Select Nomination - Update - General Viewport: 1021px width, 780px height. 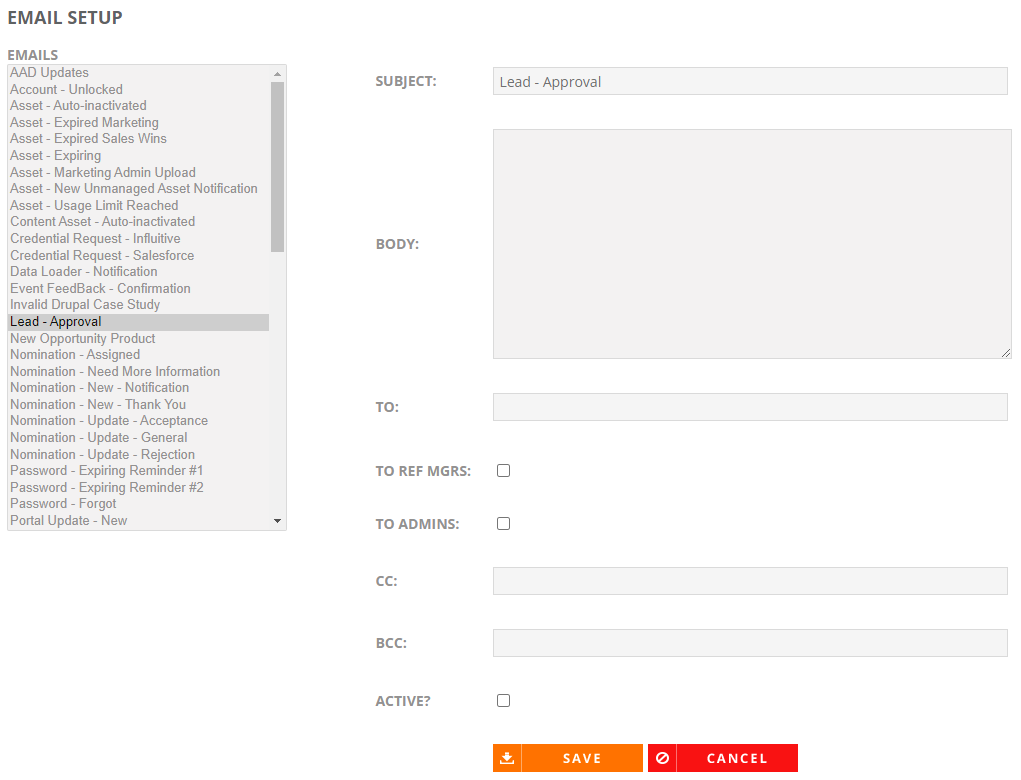tap(139, 438)
